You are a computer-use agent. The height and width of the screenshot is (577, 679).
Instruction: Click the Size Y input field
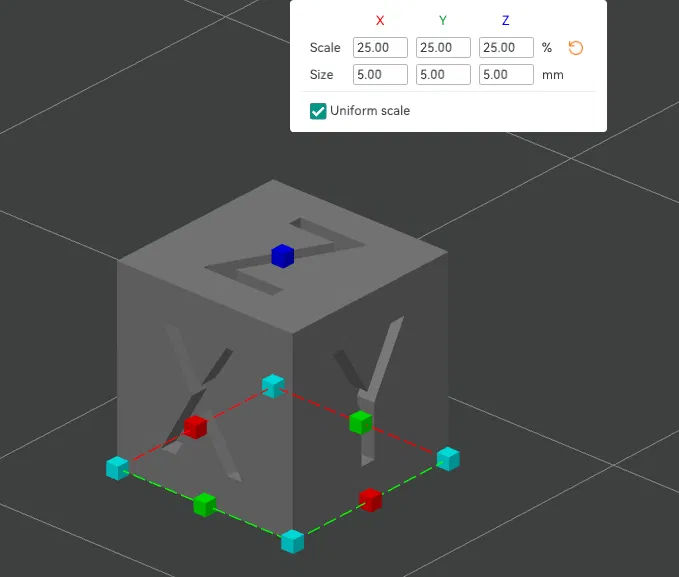point(443,75)
